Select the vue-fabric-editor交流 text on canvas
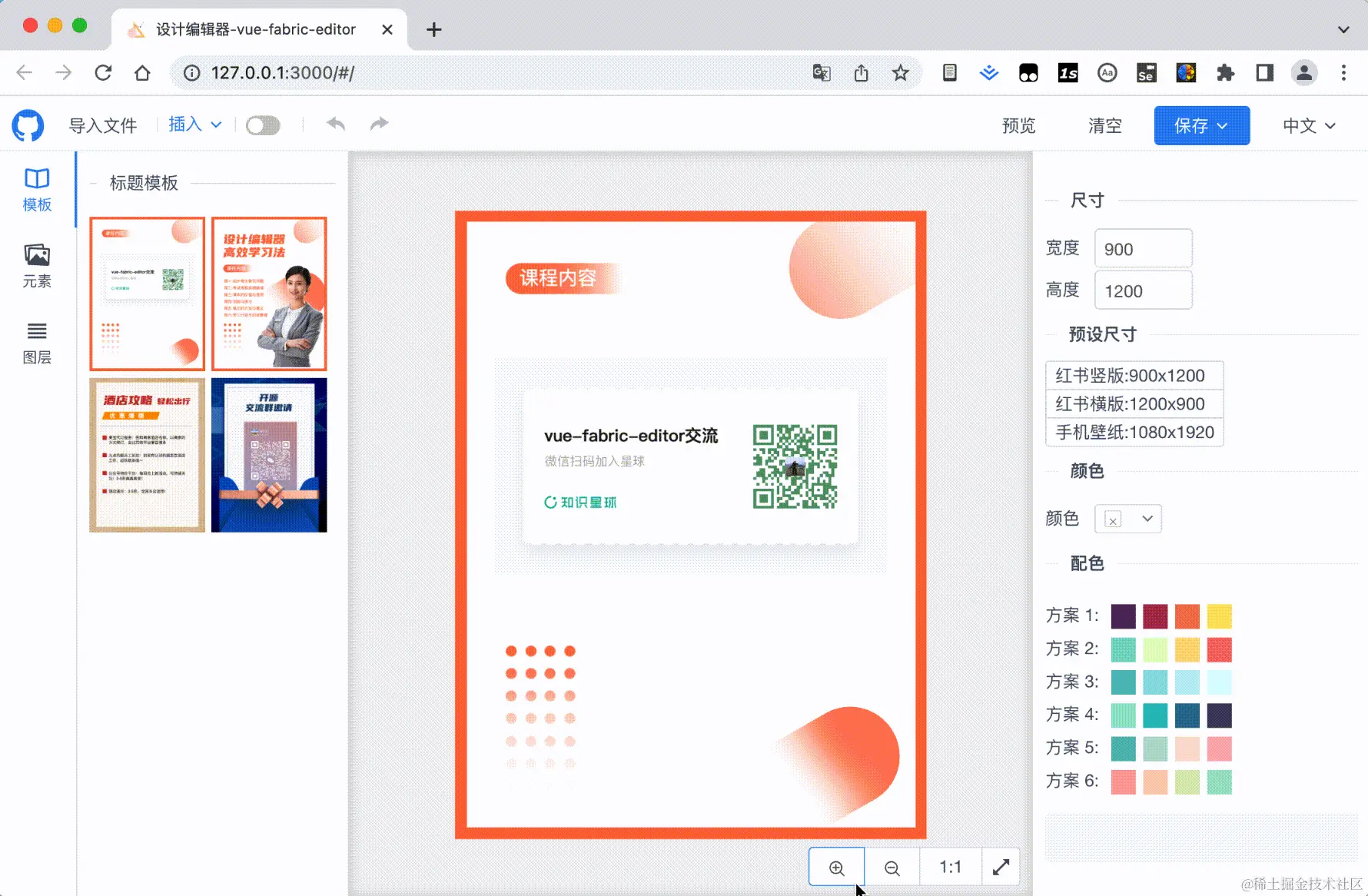 click(x=631, y=436)
